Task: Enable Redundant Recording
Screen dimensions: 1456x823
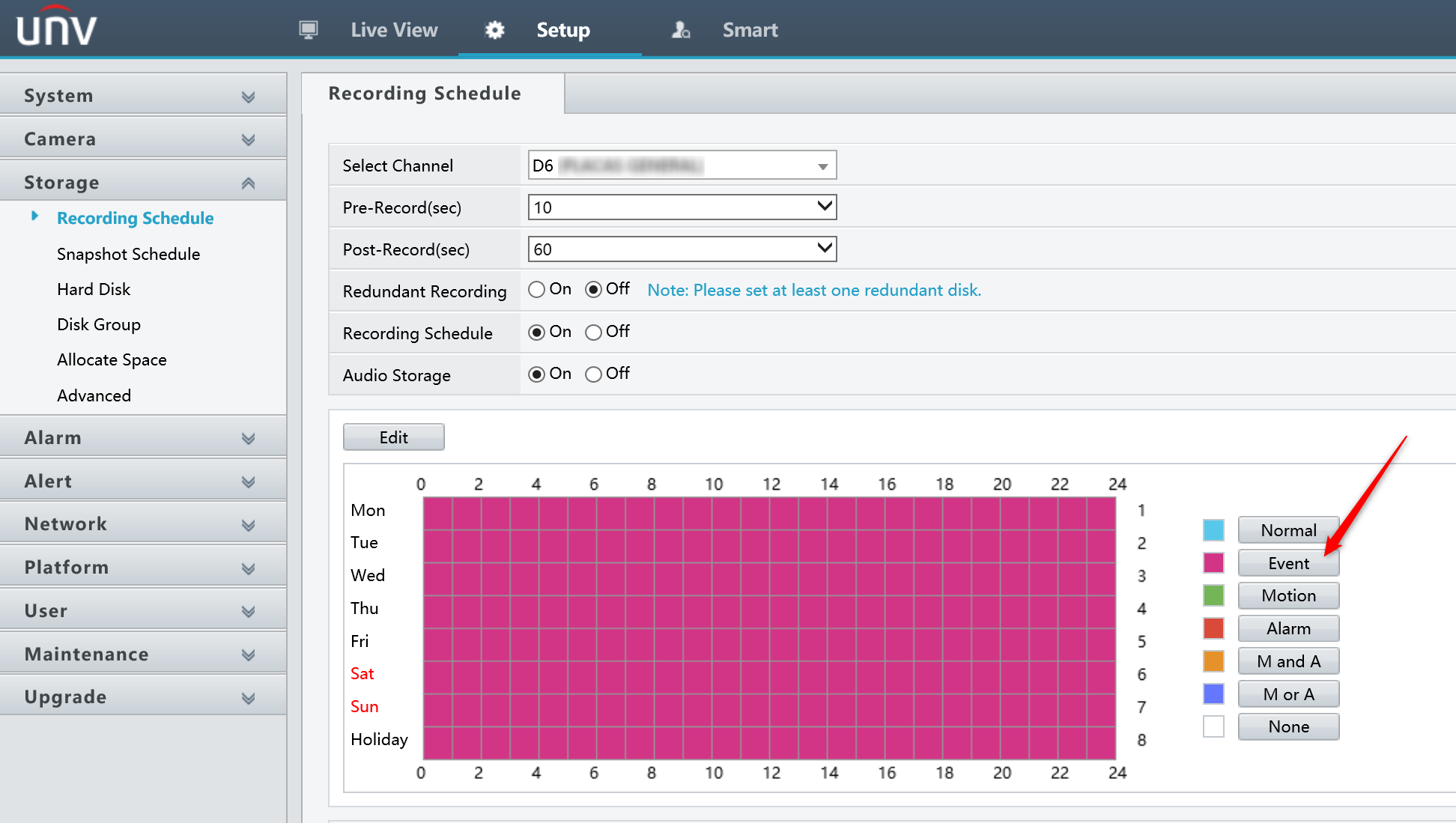Action: (x=536, y=289)
